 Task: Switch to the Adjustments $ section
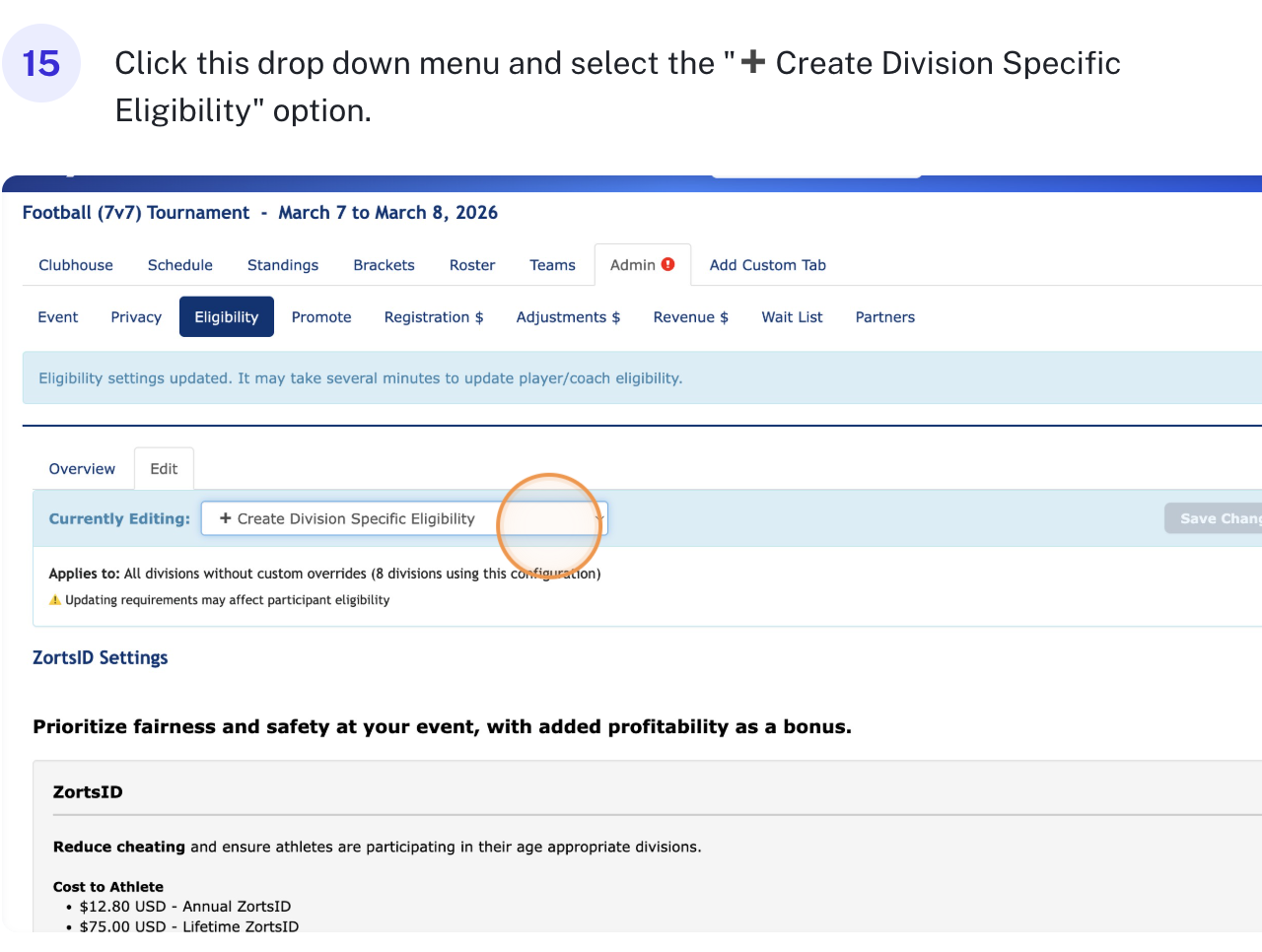[x=568, y=317]
